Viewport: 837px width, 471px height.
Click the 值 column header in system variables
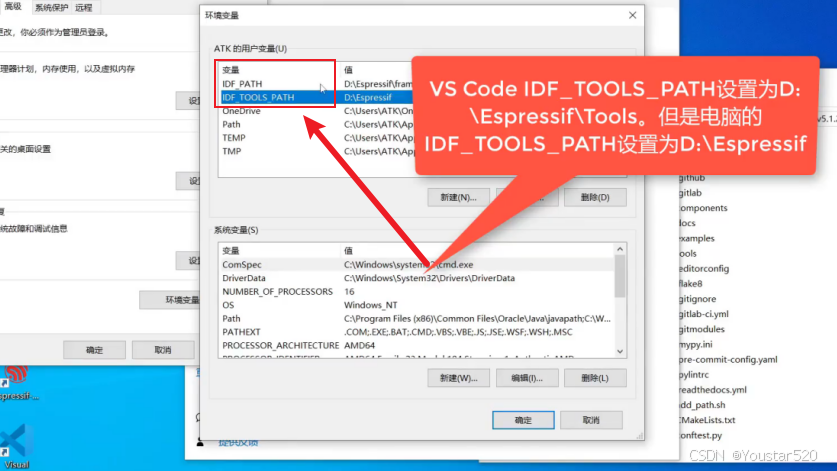(477, 251)
